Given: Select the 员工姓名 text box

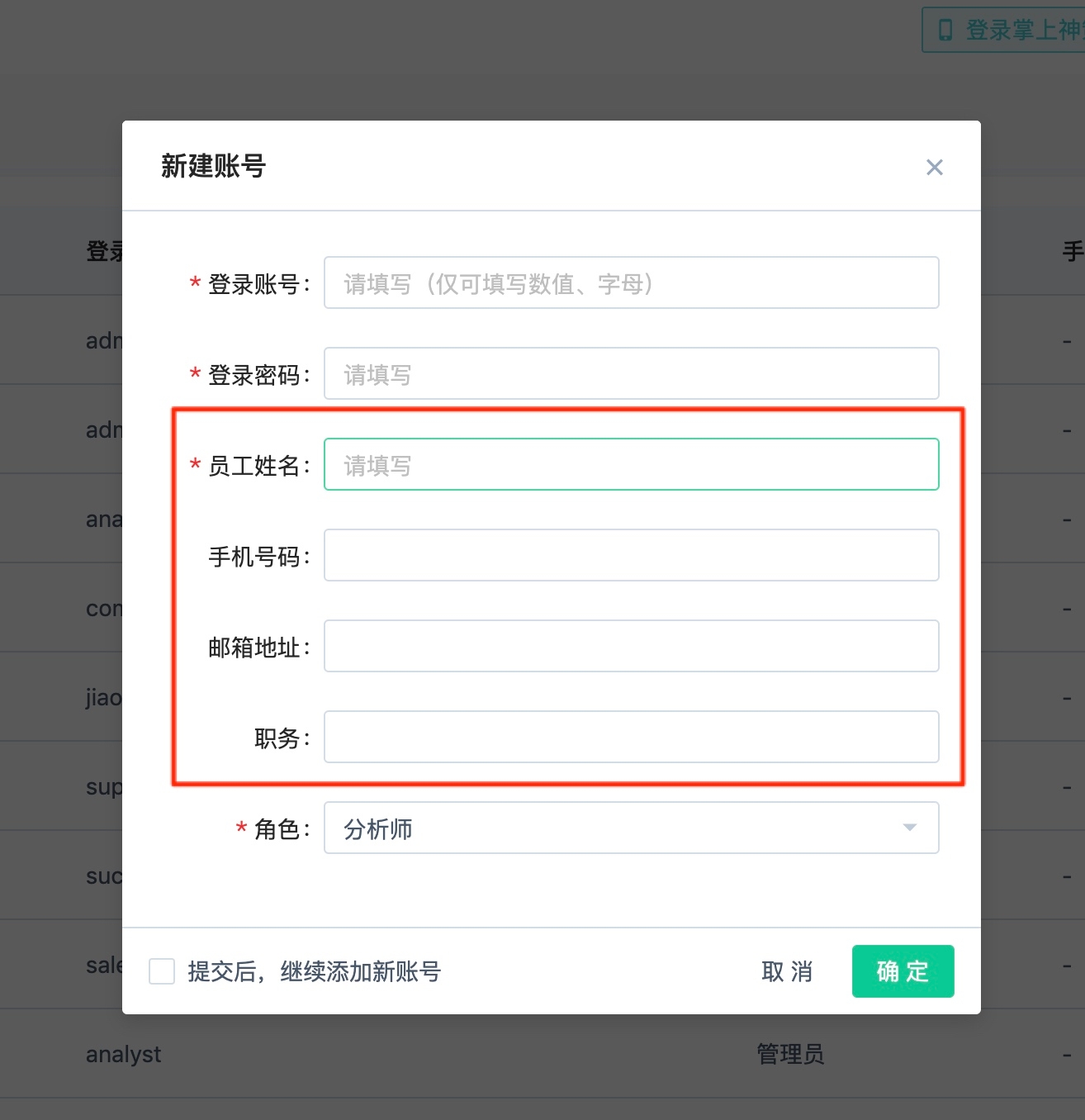Looking at the screenshot, I should point(630,465).
